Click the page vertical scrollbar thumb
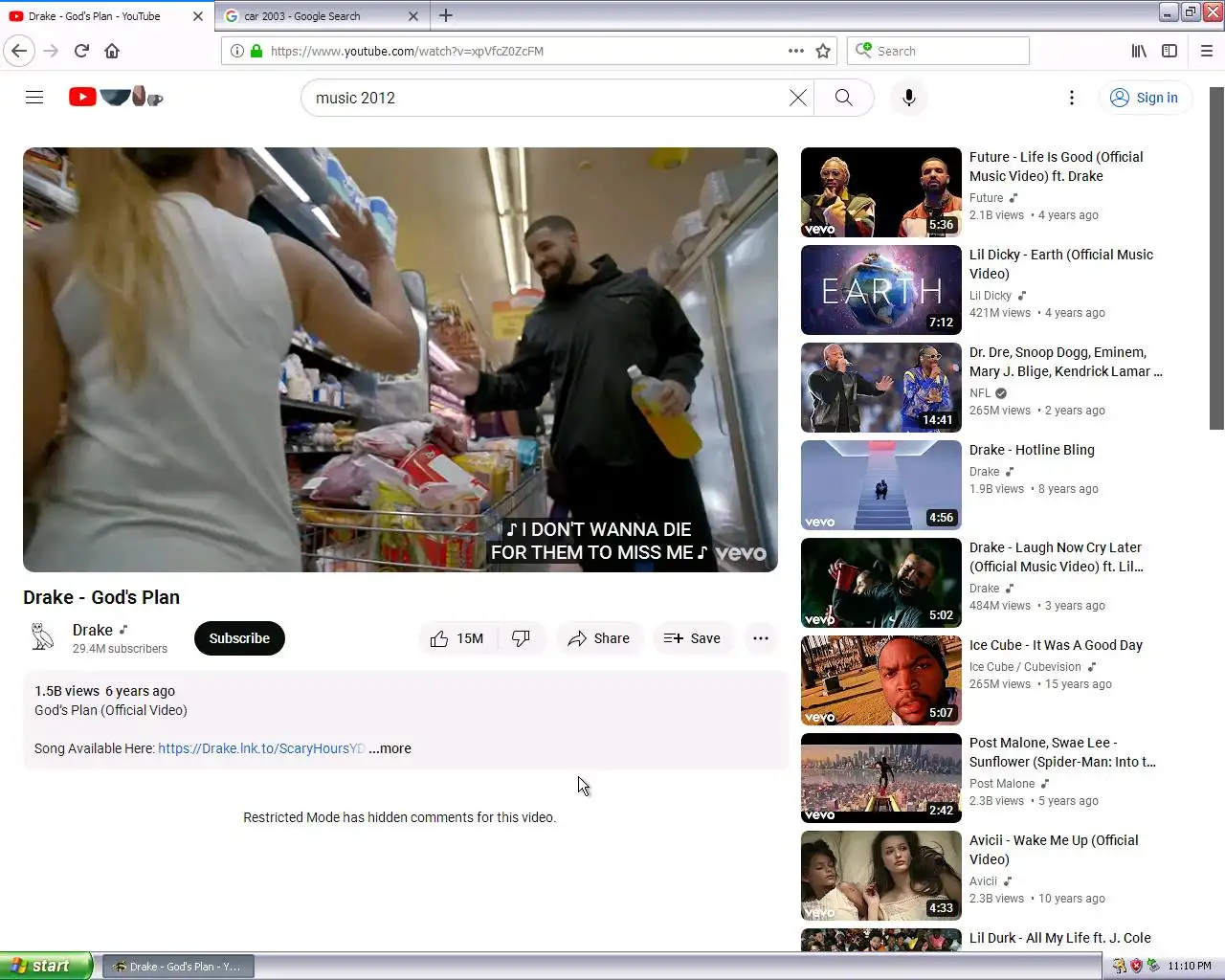This screenshot has width=1225, height=980. pyautogui.click(x=1216, y=258)
